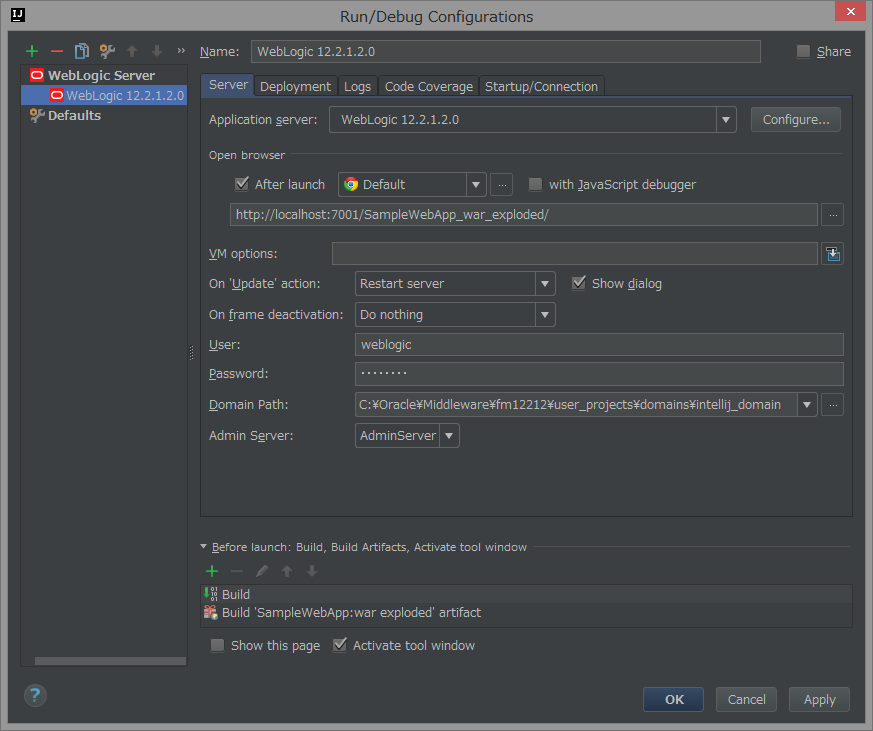Toggle Show dialog checkbox
Image resolution: width=873 pixels, height=731 pixels.
point(579,283)
